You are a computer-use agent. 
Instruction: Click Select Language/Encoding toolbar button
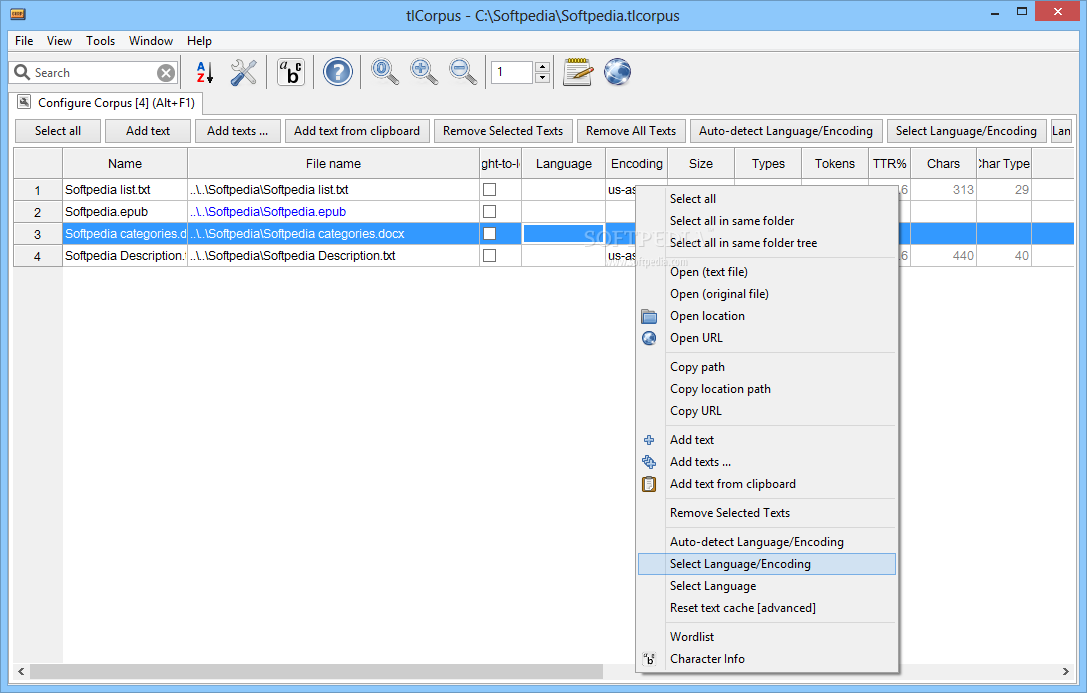pyautogui.click(x=966, y=131)
